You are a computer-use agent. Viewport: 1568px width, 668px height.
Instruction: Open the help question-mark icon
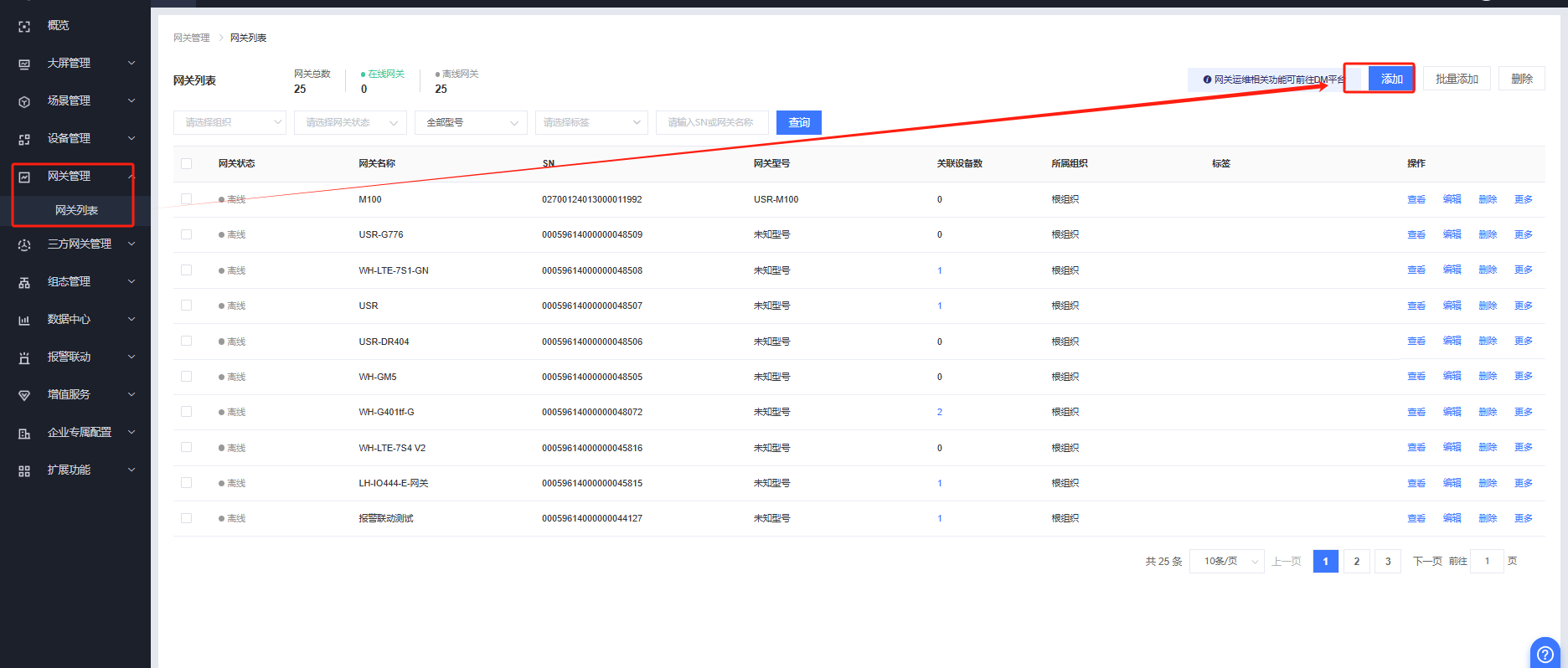pos(1545,654)
